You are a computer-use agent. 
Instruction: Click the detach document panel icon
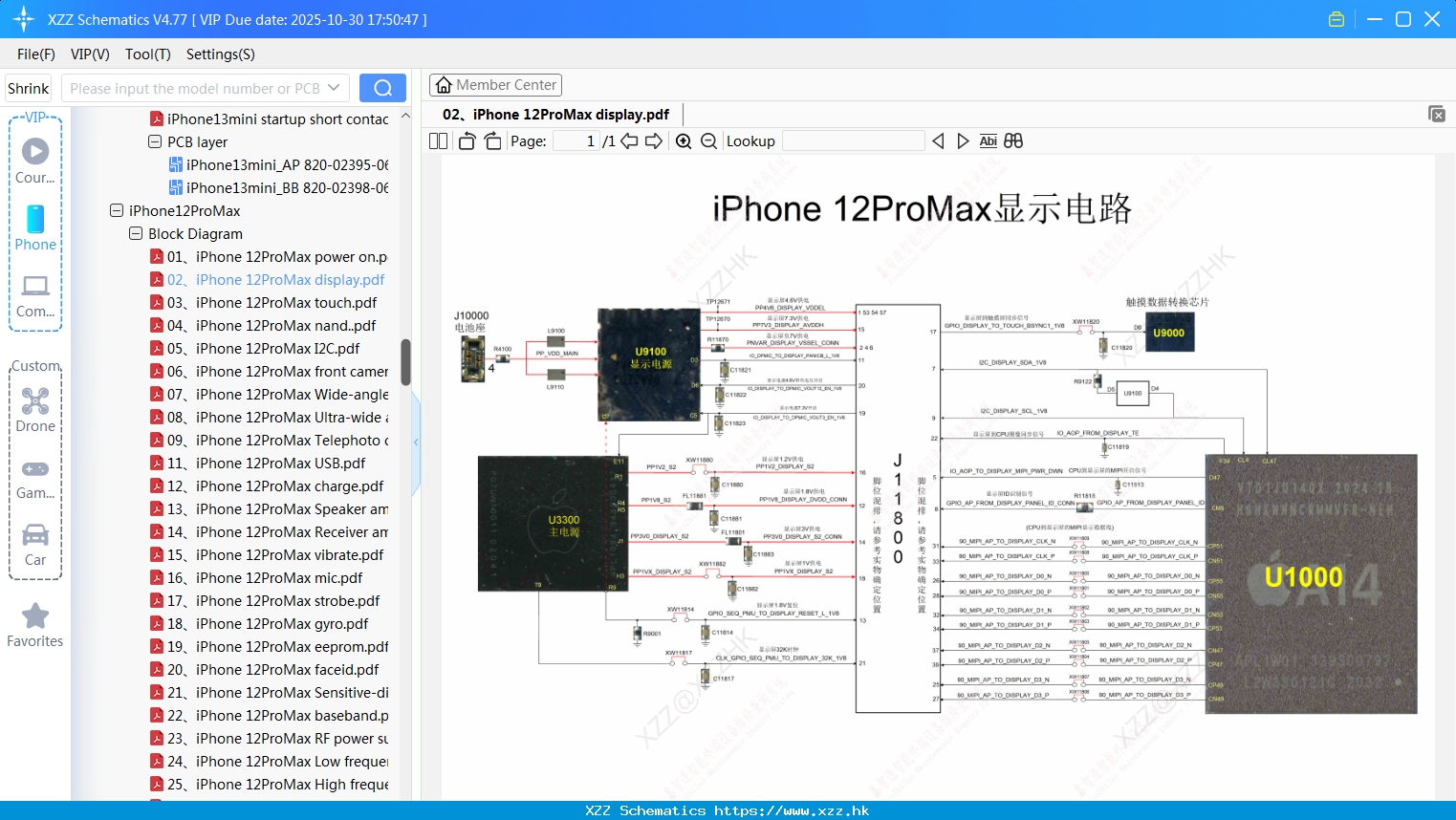pos(1437,114)
